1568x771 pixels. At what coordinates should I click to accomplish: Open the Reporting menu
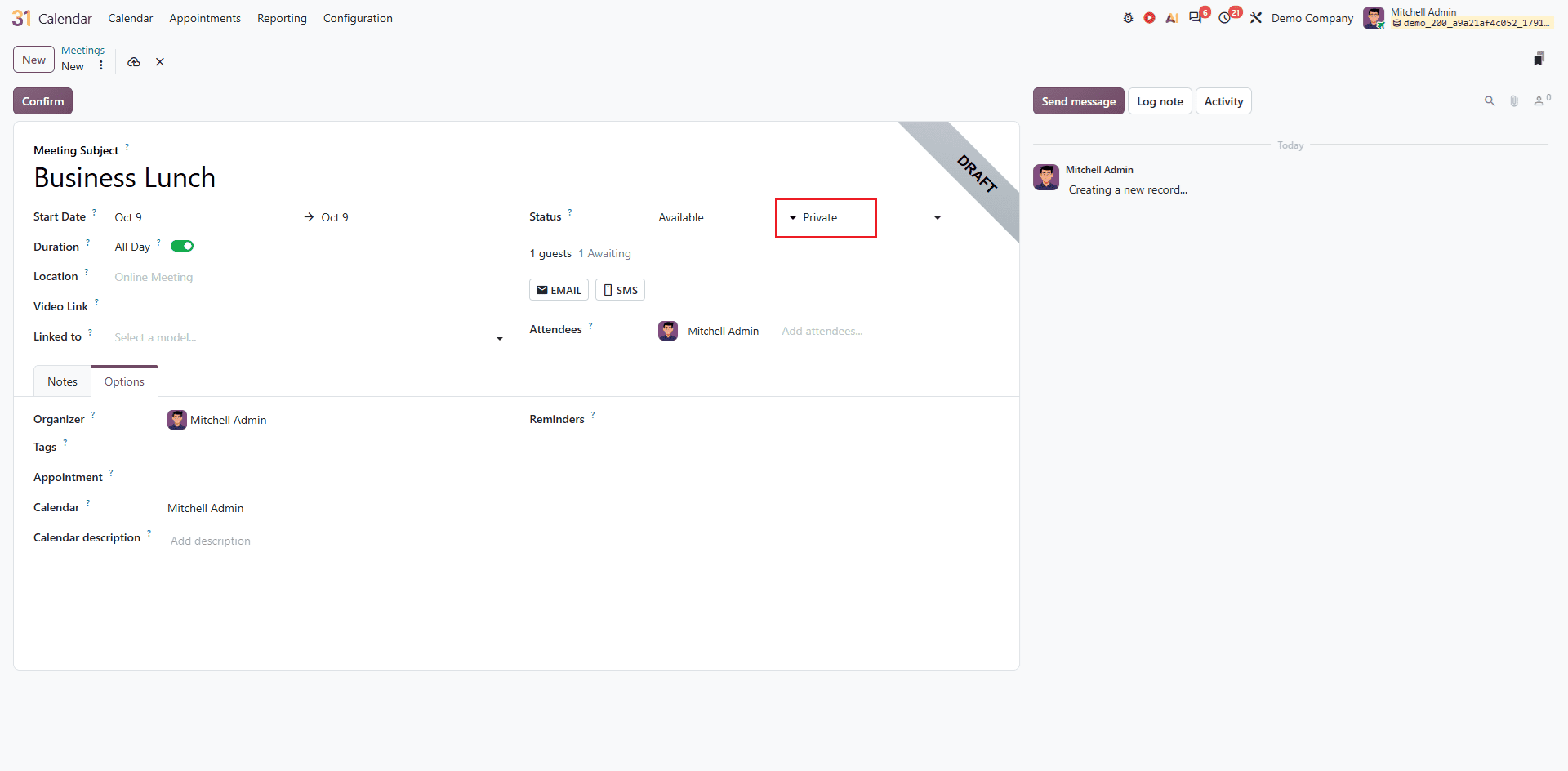point(282,18)
